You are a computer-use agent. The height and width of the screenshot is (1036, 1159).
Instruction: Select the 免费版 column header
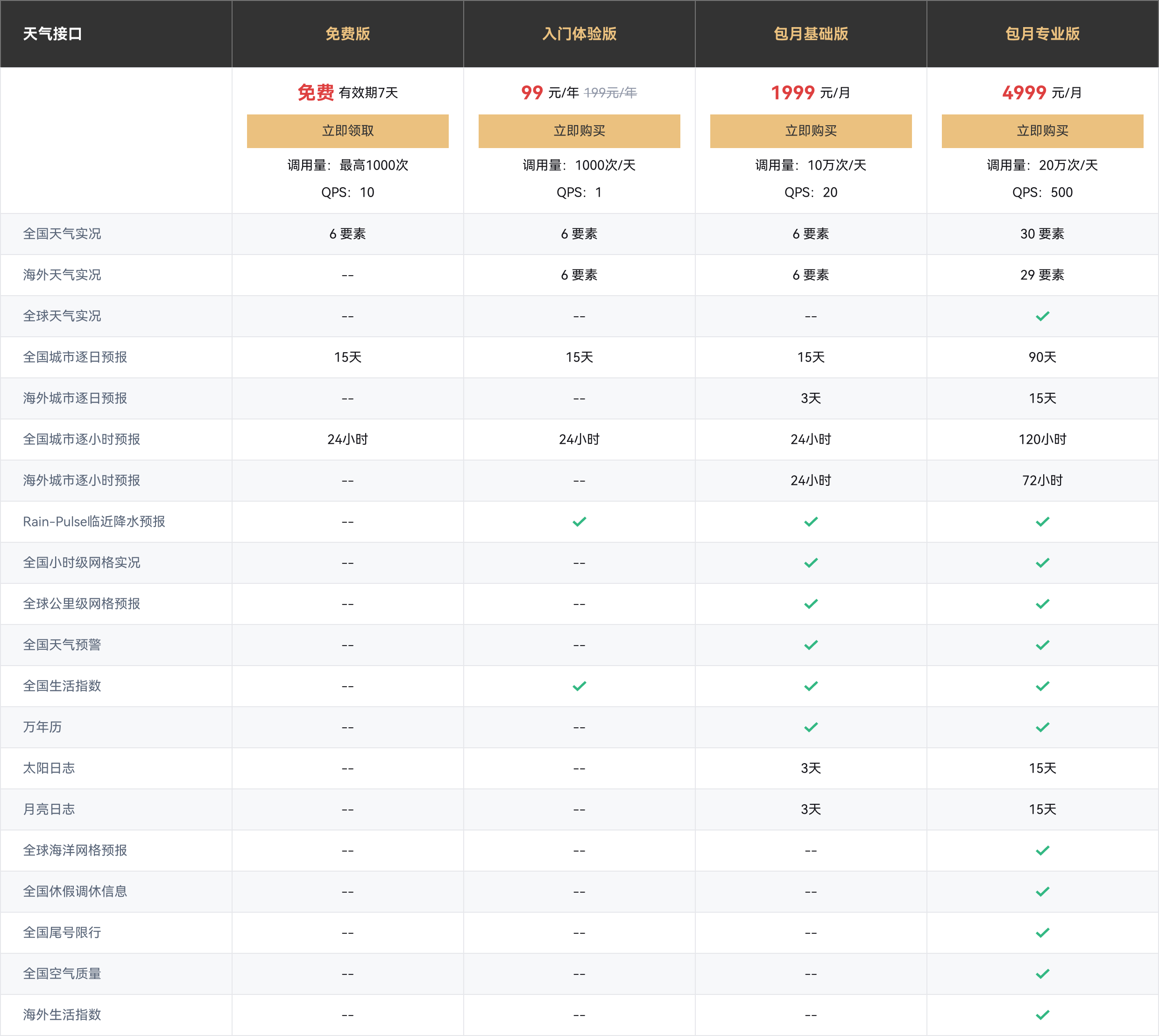(347, 34)
